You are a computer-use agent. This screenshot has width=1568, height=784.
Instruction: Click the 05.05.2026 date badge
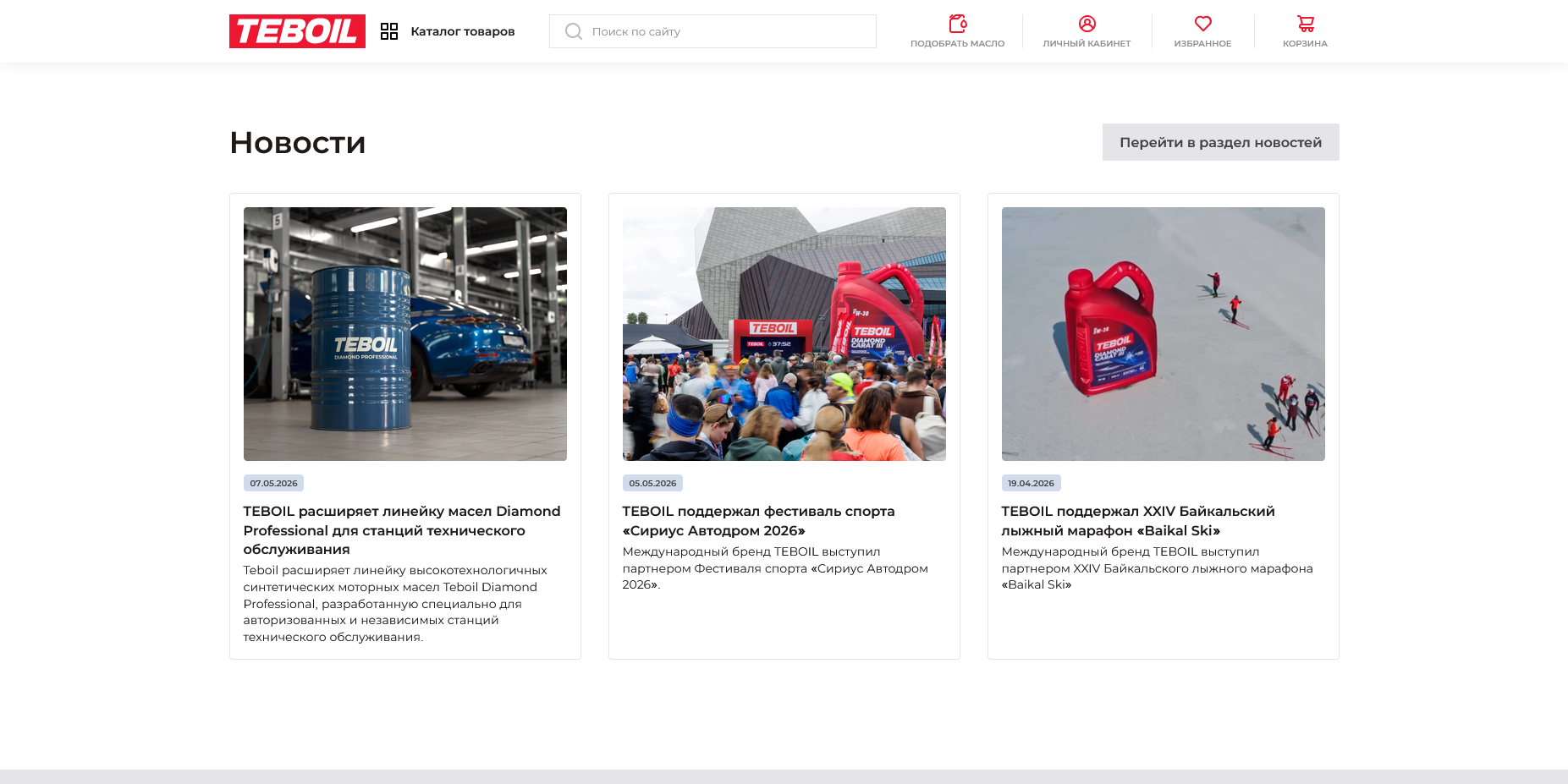[x=652, y=483]
